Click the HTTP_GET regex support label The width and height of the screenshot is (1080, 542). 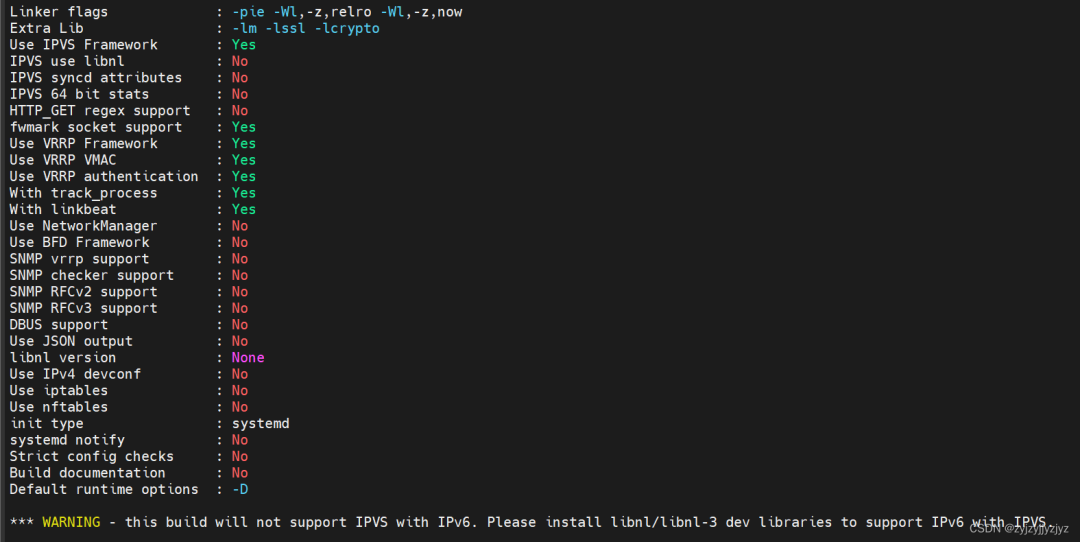tap(100, 110)
